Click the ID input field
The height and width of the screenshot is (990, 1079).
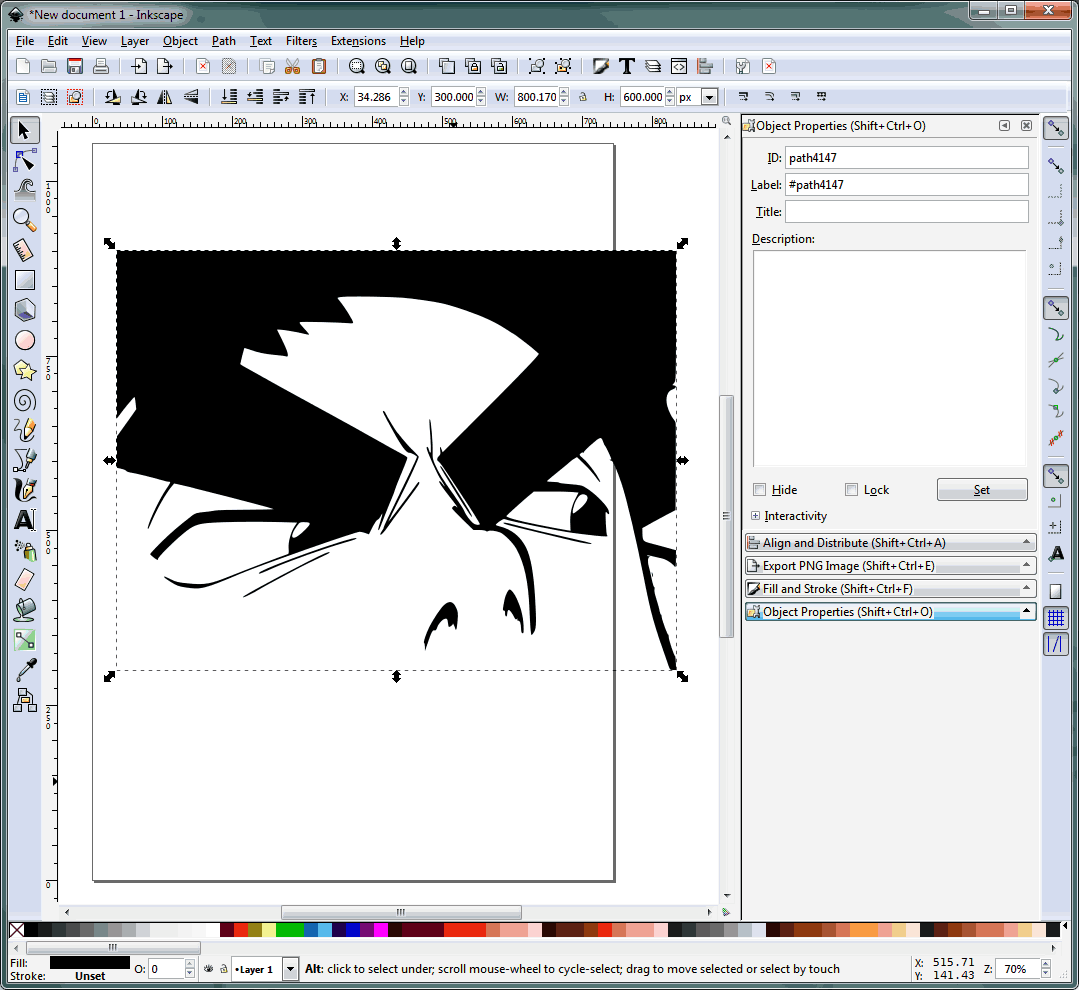906,158
